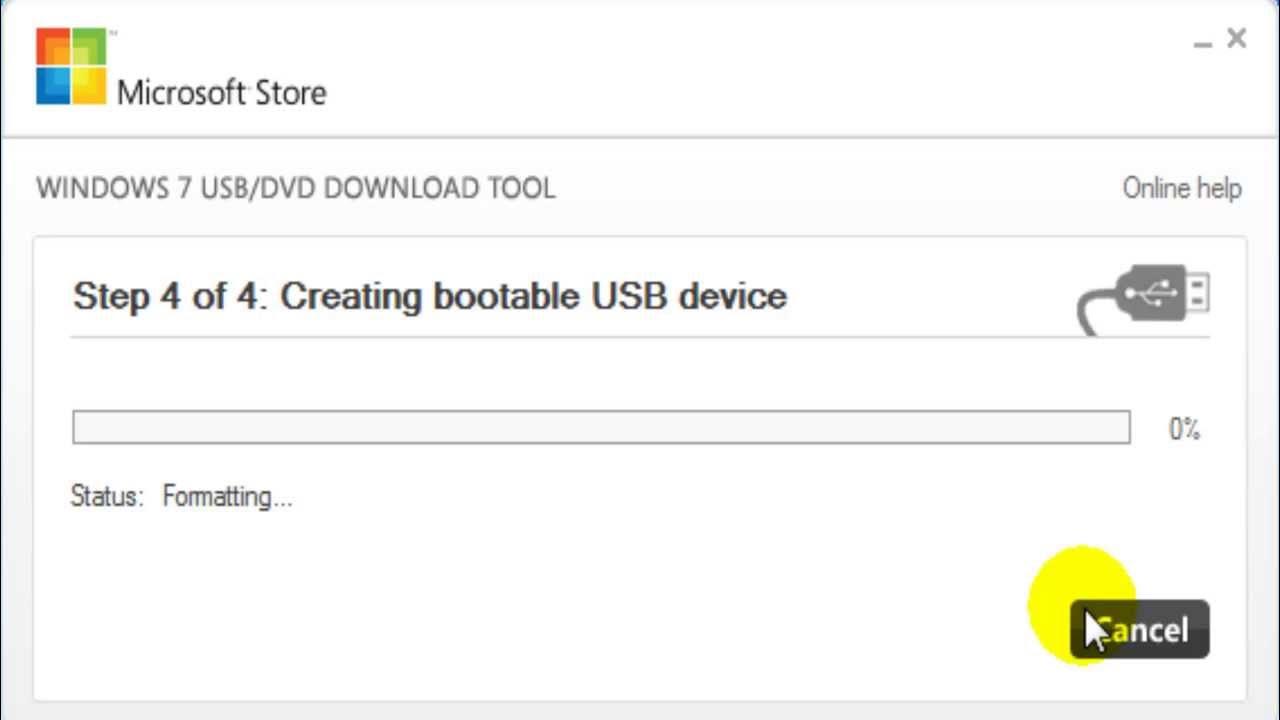
Task: Open the Online help link
Action: click(1181, 188)
